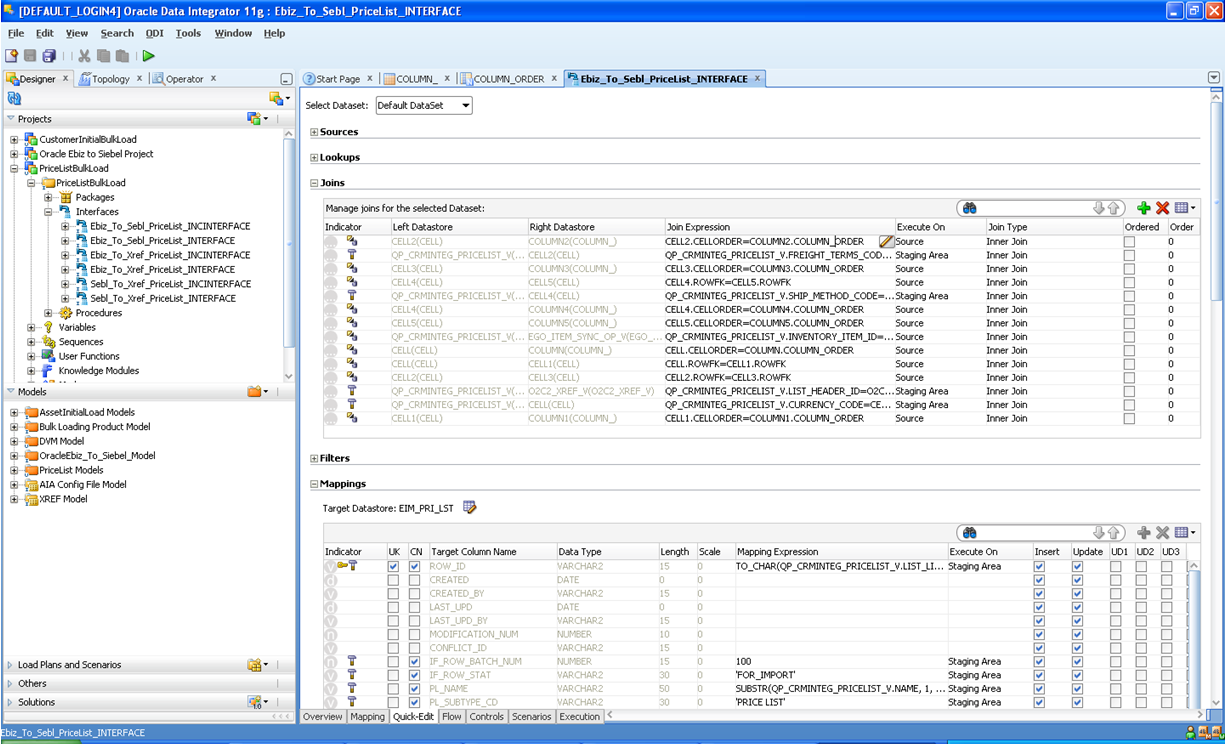The width and height of the screenshot is (1227, 744).
Task: Select Ebiz_To_Xref_PriceList_INTERFACE in tree
Action: 162,270
